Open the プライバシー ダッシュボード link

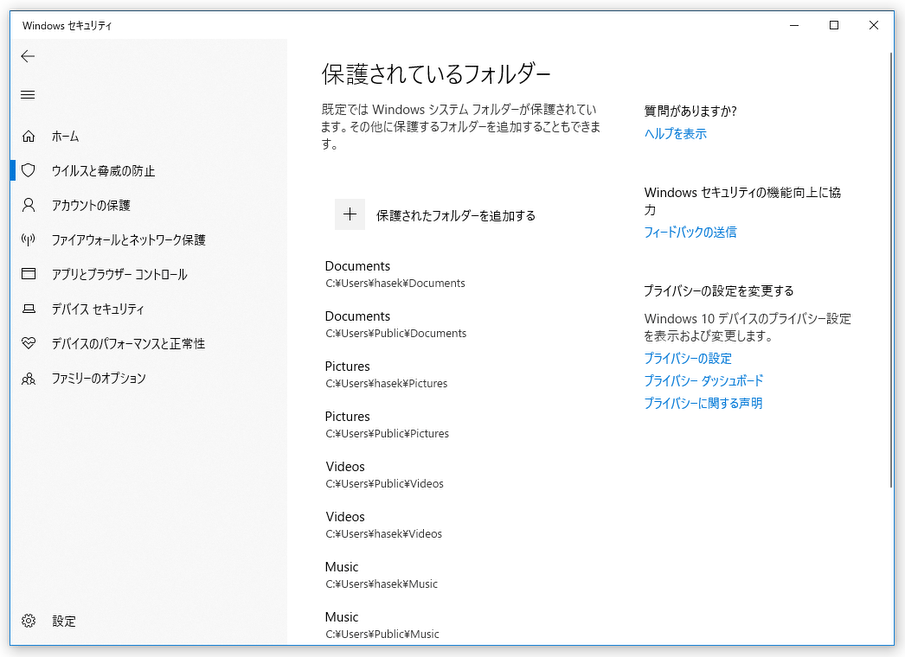(704, 381)
